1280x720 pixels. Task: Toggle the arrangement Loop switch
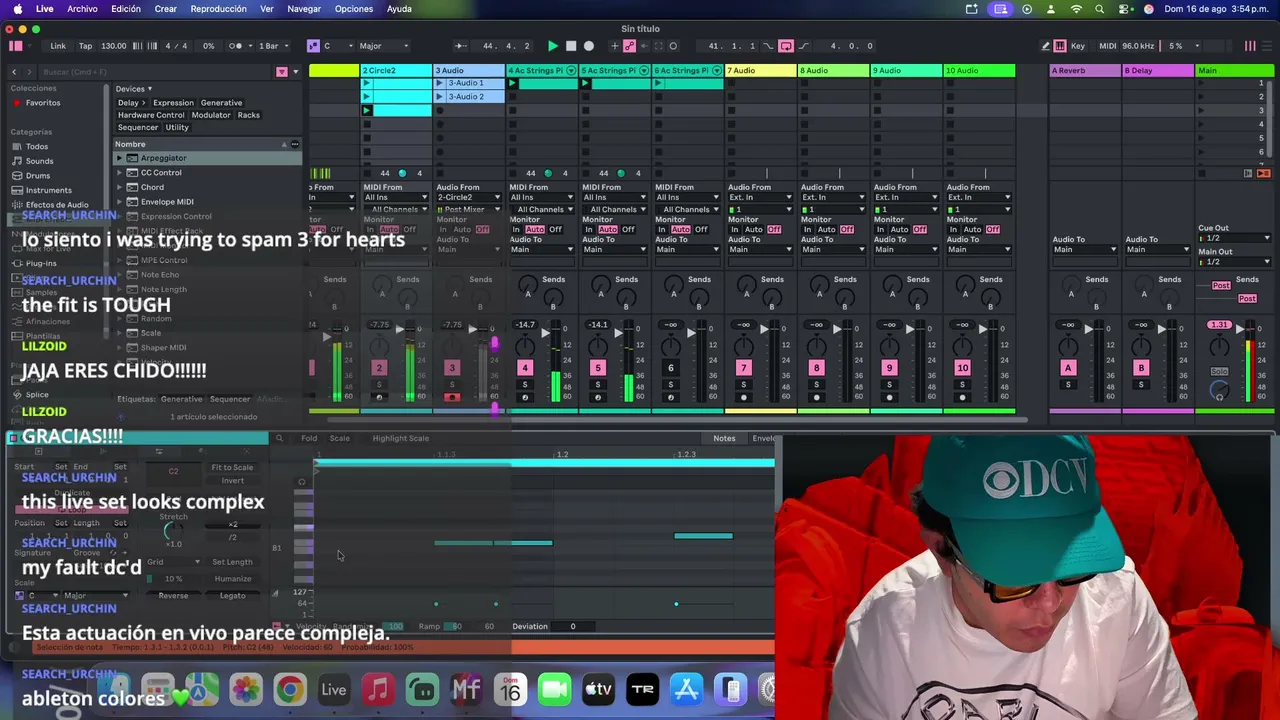pyautogui.click(x=786, y=46)
